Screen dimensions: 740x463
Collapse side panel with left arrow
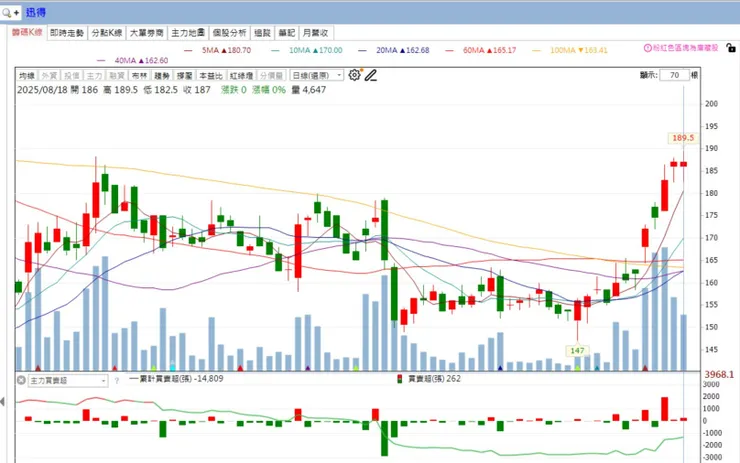3,402
